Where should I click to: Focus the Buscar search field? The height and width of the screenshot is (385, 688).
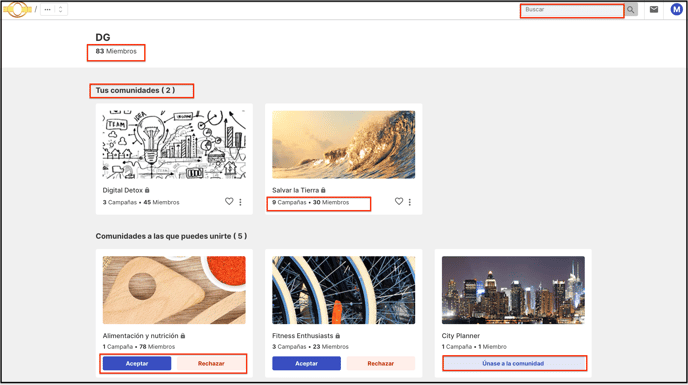572,10
